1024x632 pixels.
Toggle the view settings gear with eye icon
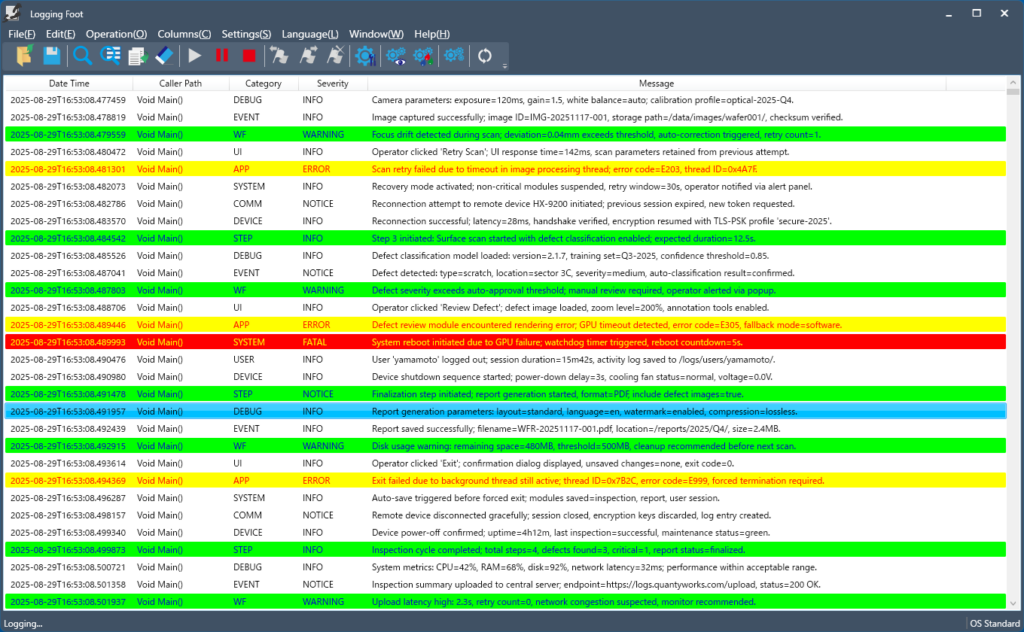pyautogui.click(x=394, y=56)
